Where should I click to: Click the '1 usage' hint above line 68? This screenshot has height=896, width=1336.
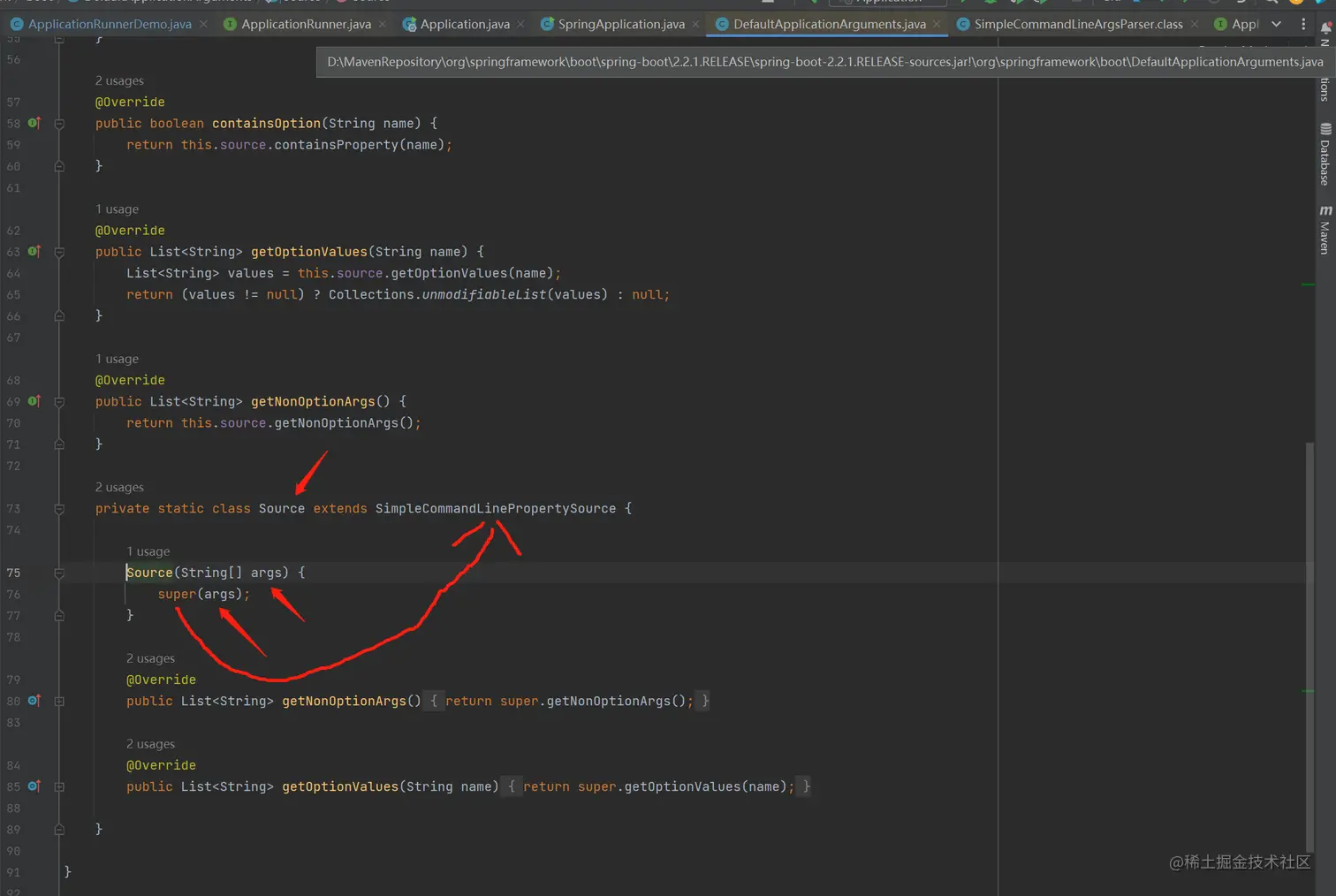[117, 359]
